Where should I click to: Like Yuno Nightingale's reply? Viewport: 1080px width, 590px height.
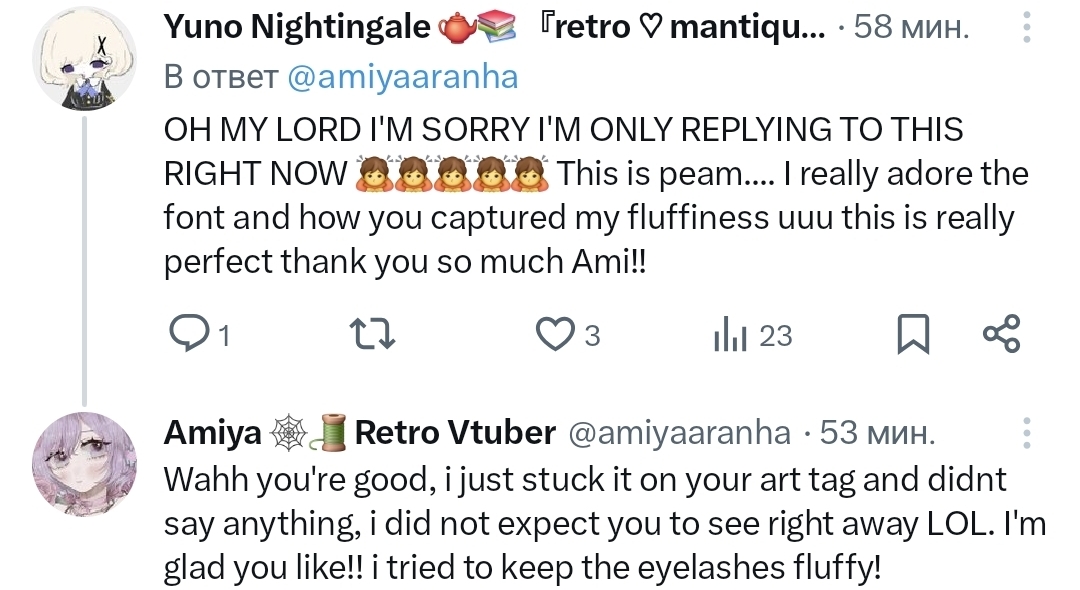tap(554, 334)
